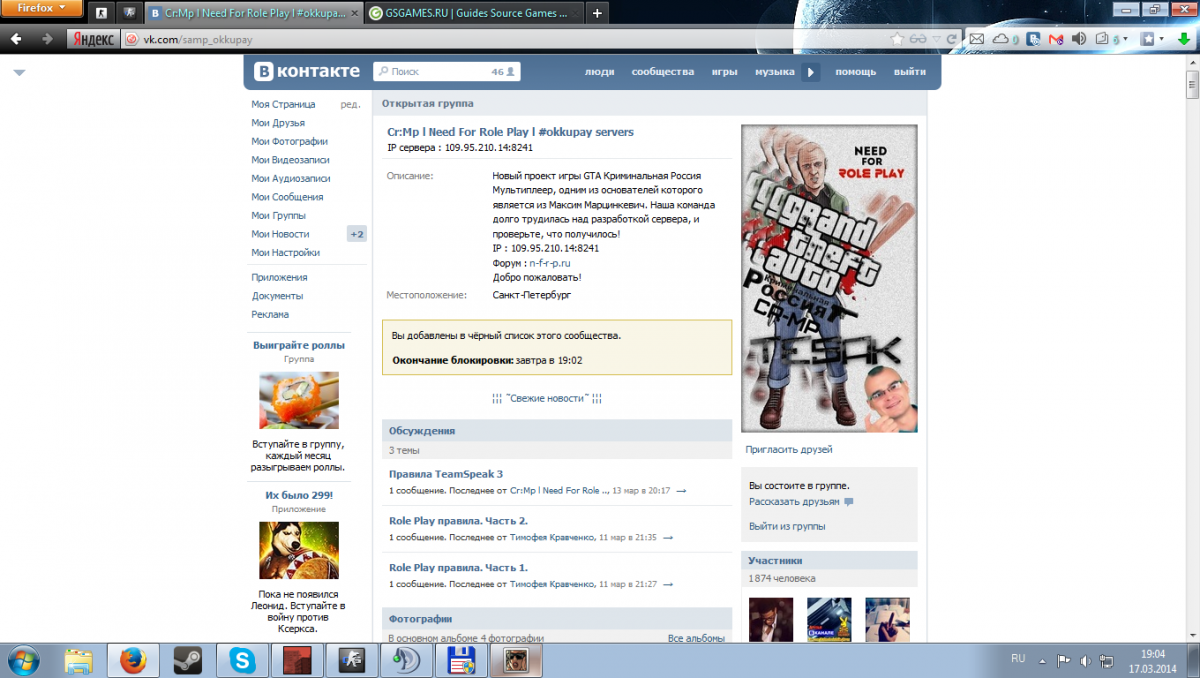Click the 'ред.' edit page link
This screenshot has width=1200, height=678.
pos(350,104)
